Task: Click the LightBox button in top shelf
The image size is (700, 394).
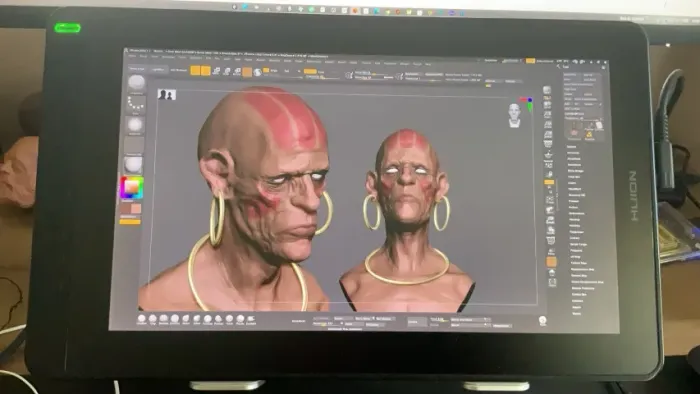Action: (x=158, y=70)
